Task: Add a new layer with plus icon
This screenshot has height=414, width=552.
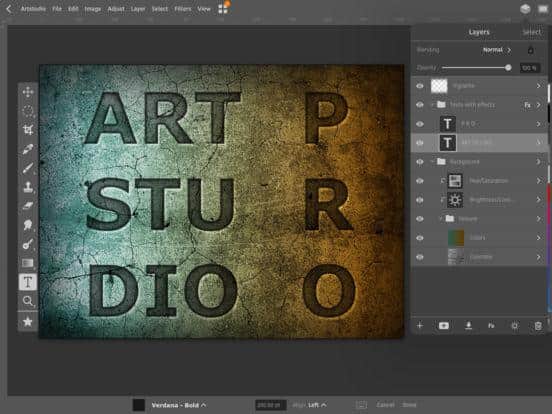Action: point(420,325)
